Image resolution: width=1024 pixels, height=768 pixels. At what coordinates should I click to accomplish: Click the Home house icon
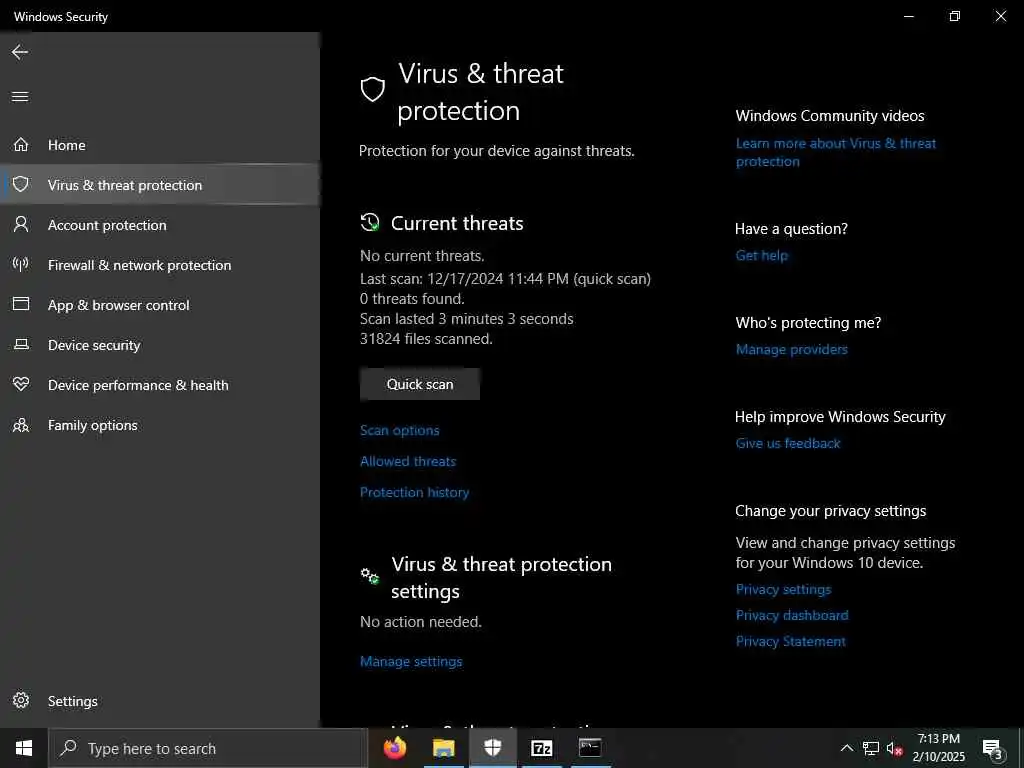coord(21,144)
